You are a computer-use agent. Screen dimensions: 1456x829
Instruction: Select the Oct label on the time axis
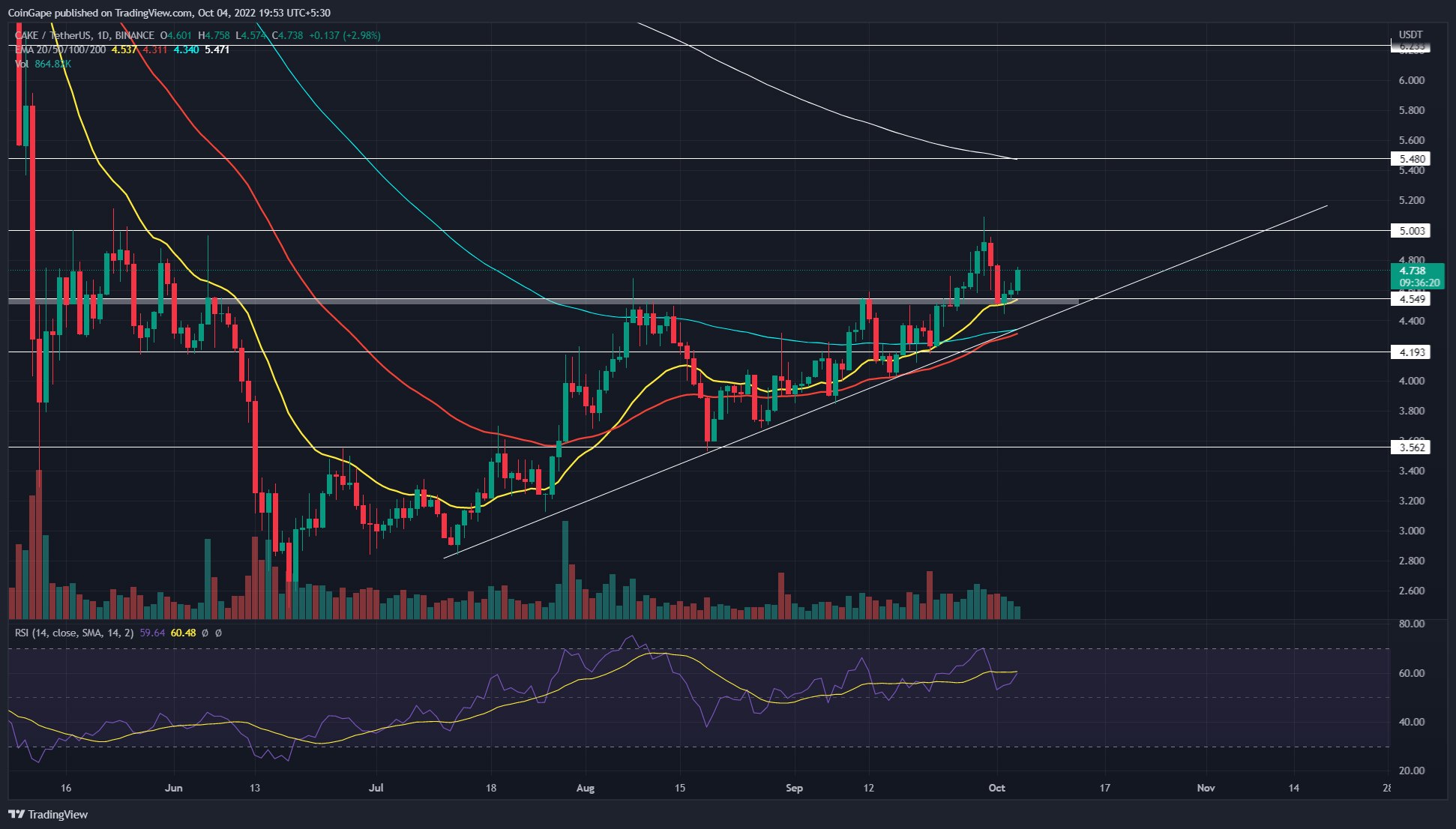pyautogui.click(x=997, y=789)
